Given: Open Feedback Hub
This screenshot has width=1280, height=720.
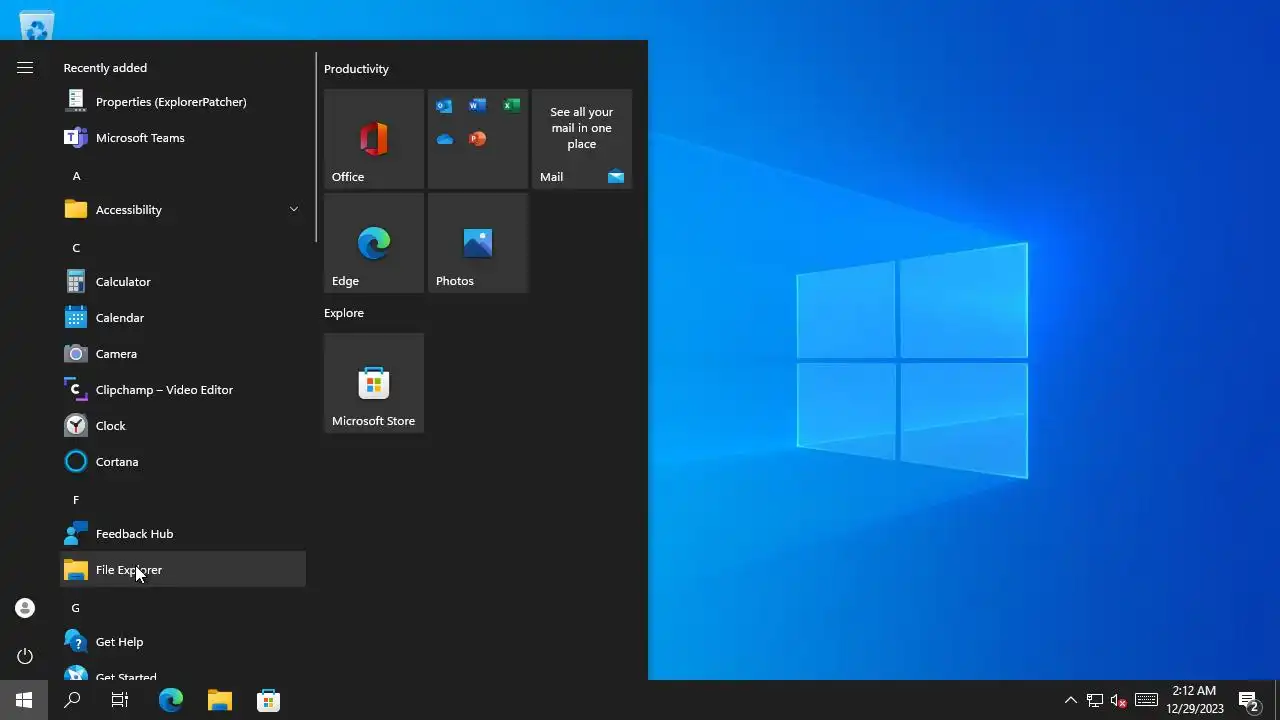Looking at the screenshot, I should click(x=183, y=534).
